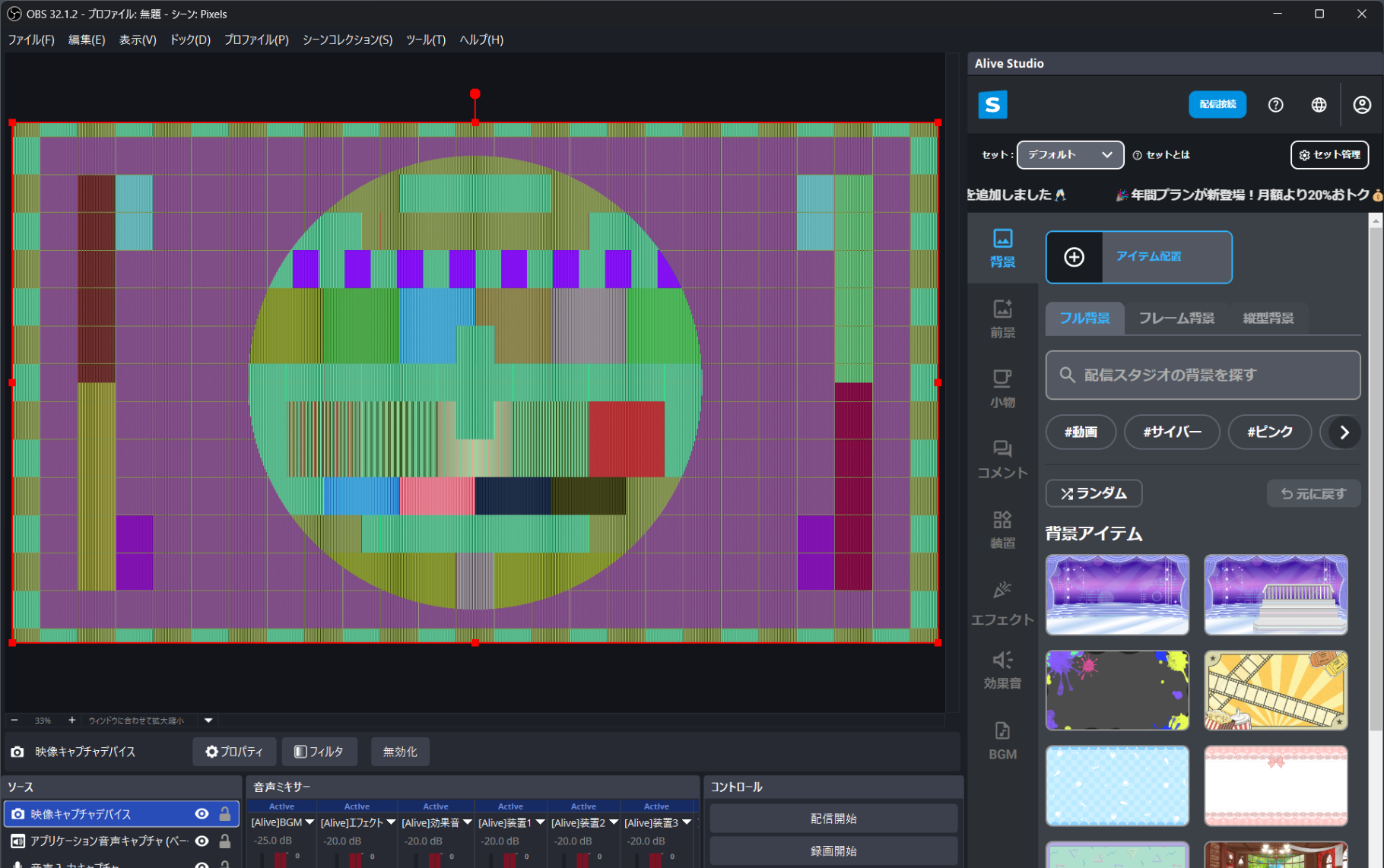1384x868 pixels.
Task: Expand the [Alive]装置1 mixer dropdown
Action: pos(540,822)
